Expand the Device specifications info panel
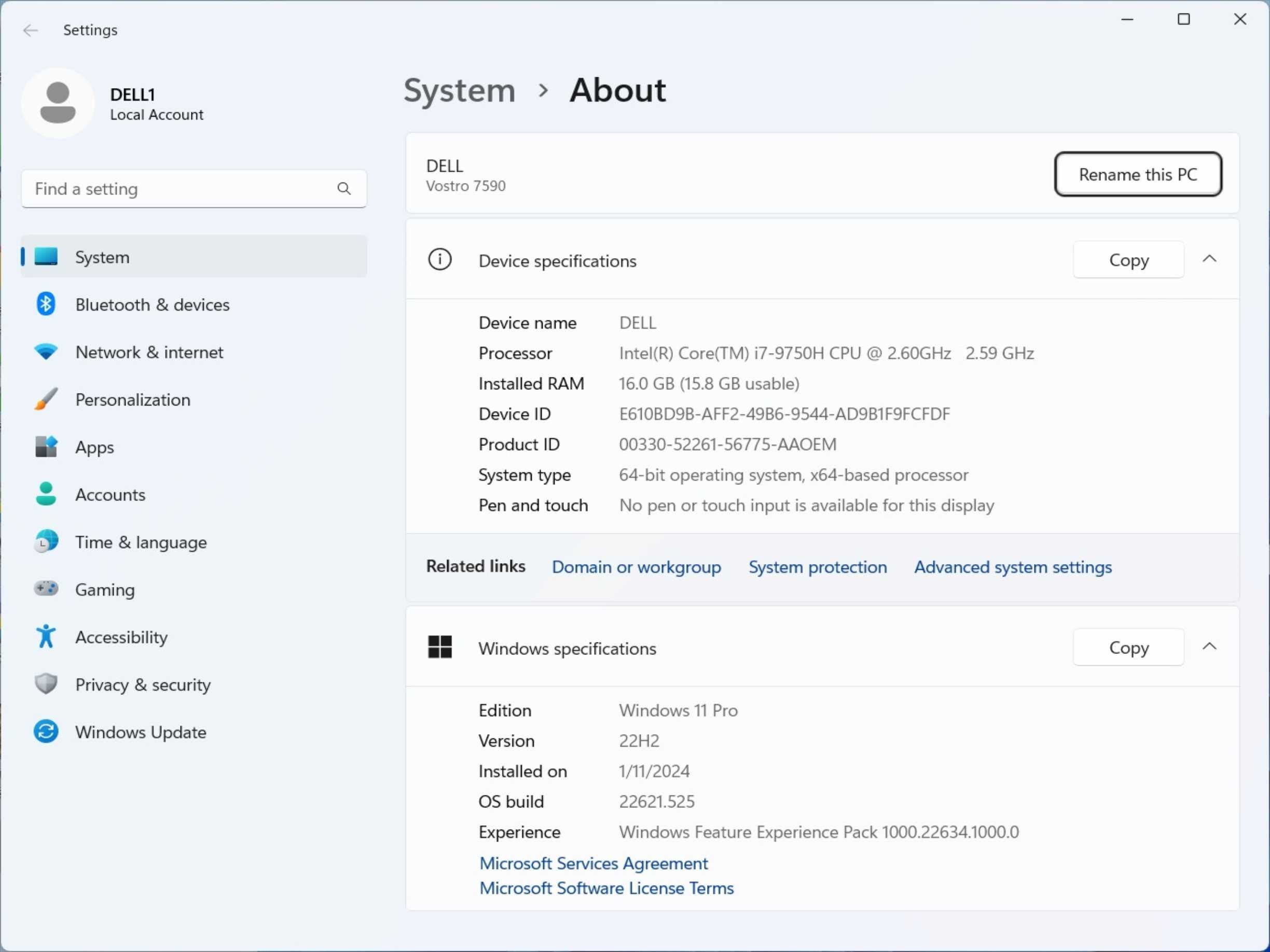The image size is (1270, 952). click(x=1209, y=259)
